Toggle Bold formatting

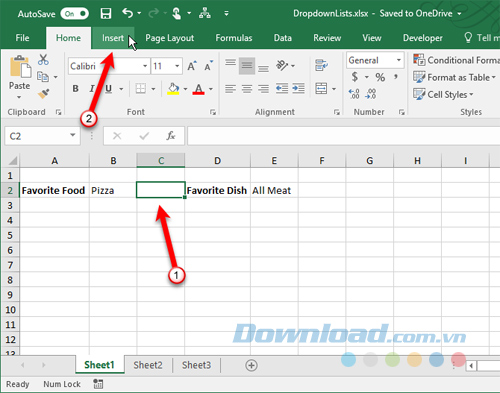[76, 89]
